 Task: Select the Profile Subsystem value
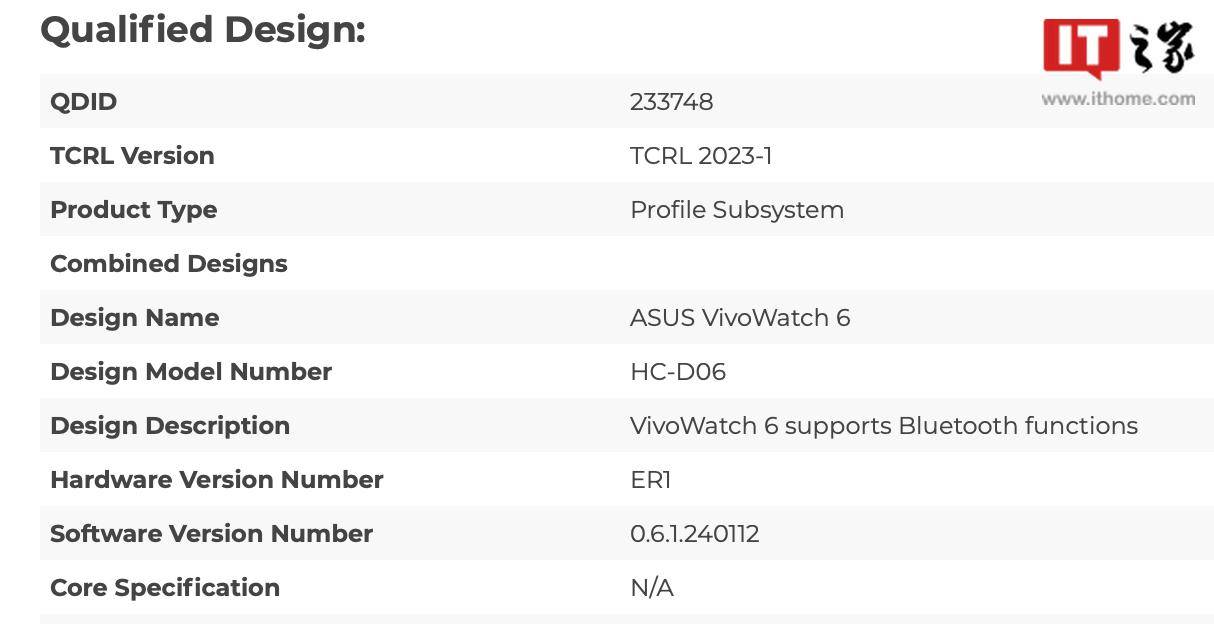[x=737, y=210]
